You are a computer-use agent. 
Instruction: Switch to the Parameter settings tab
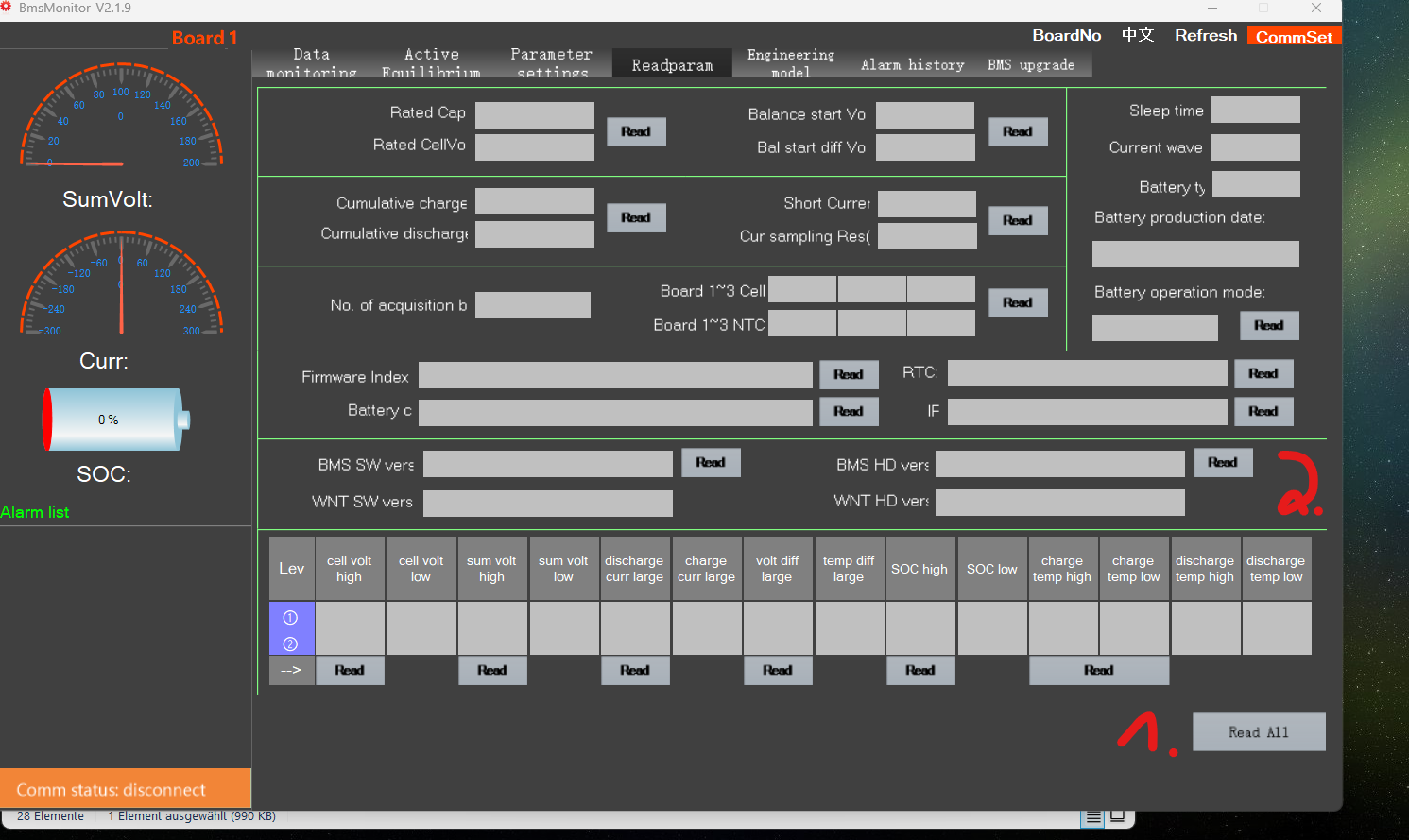point(552,62)
